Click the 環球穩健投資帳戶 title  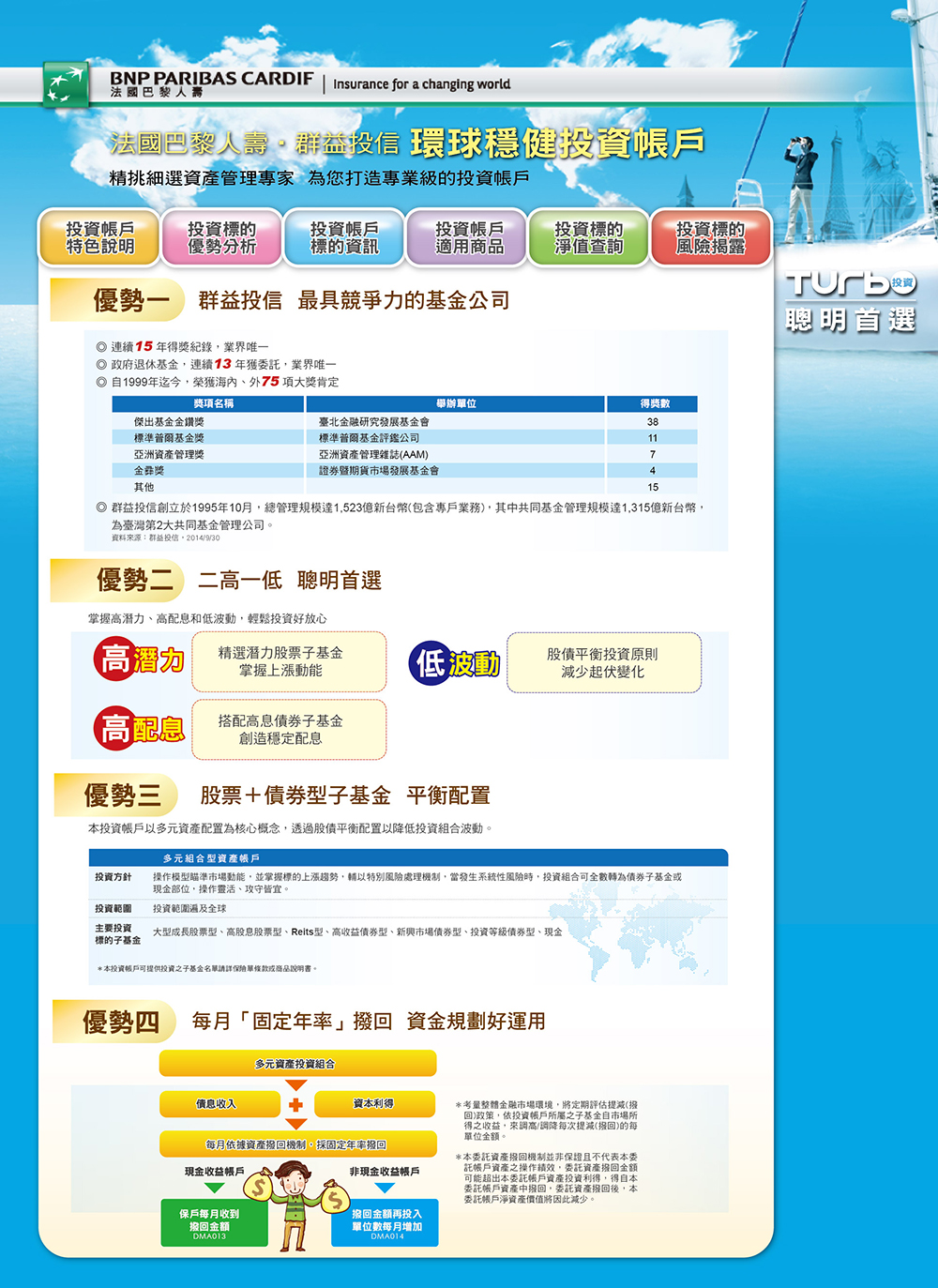(556, 143)
